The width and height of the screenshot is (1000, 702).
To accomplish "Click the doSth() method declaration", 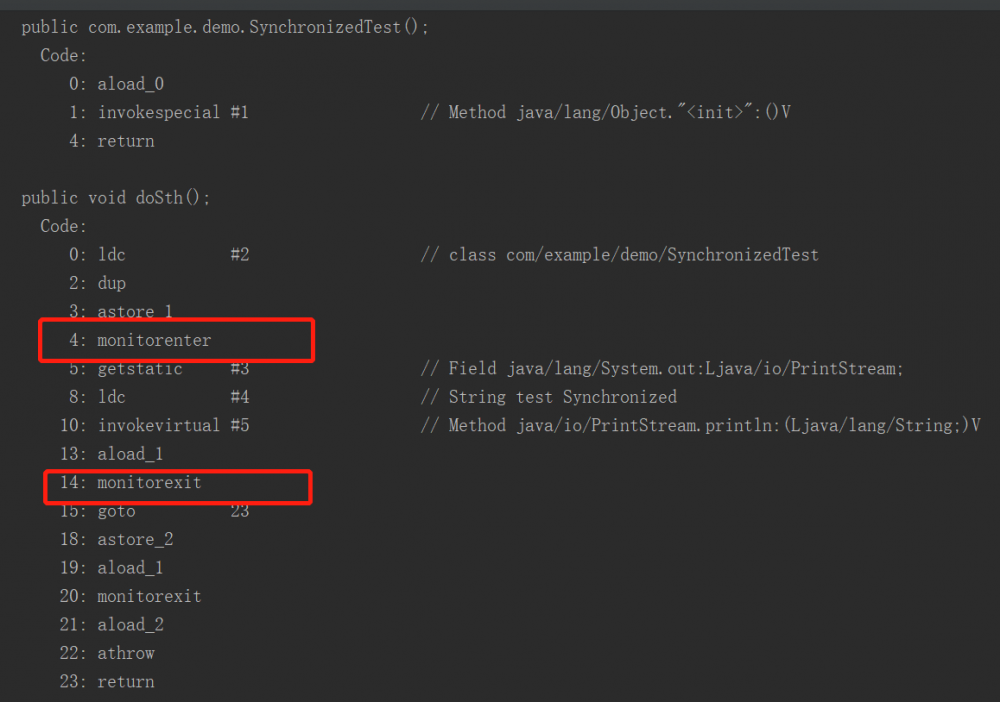I will pyautogui.click(x=116, y=198).
